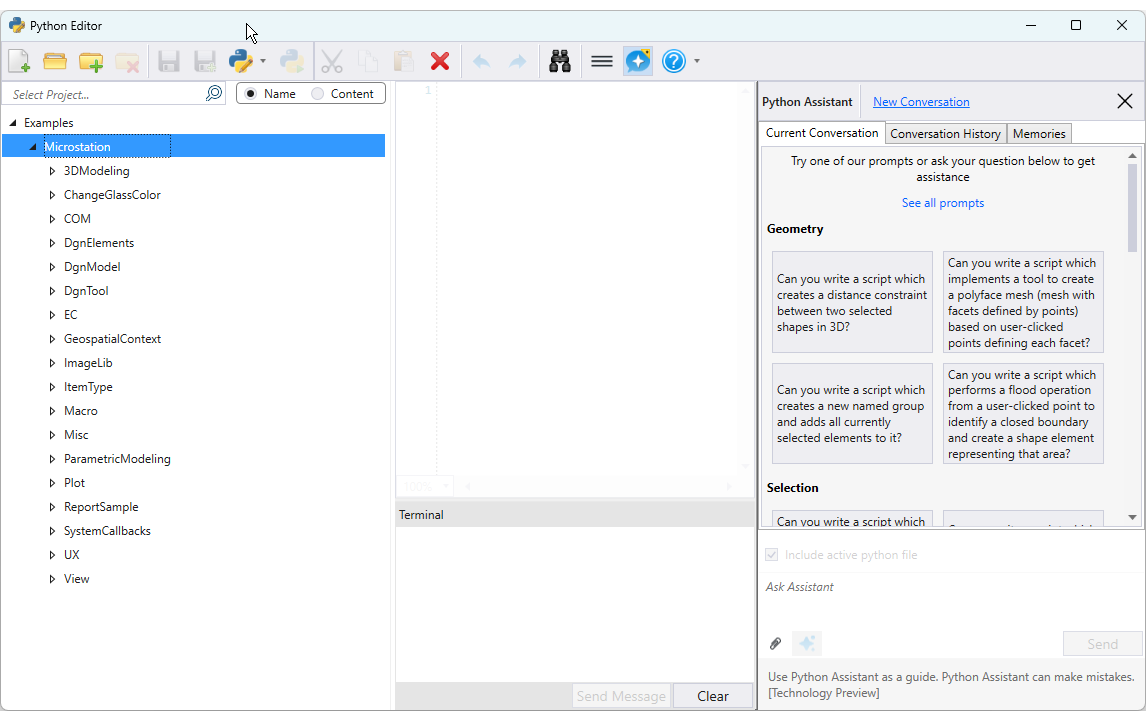Select the UX tree item
This screenshot has width=1146, height=721.
(71, 555)
